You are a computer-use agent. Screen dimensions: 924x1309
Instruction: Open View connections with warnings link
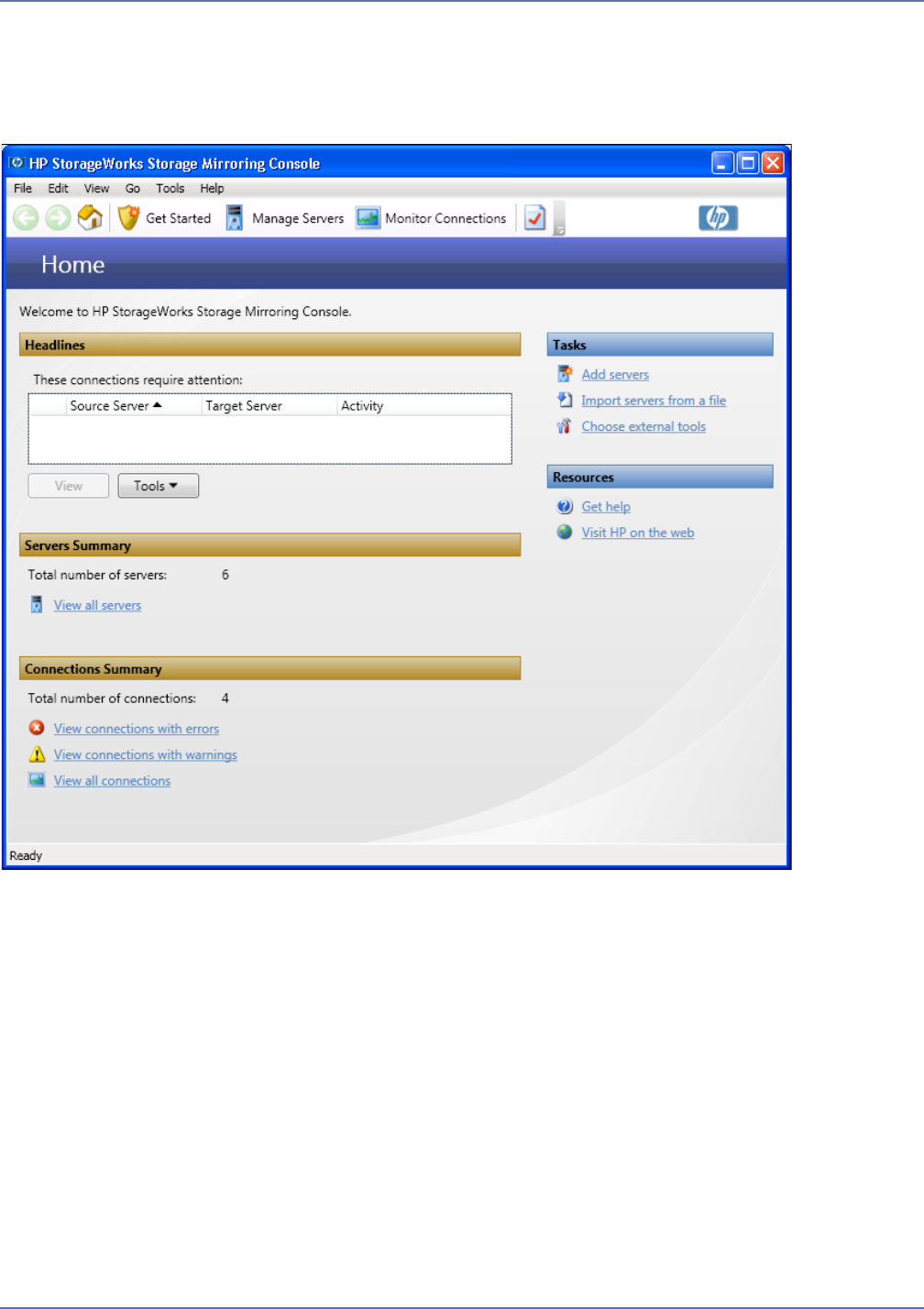[146, 754]
